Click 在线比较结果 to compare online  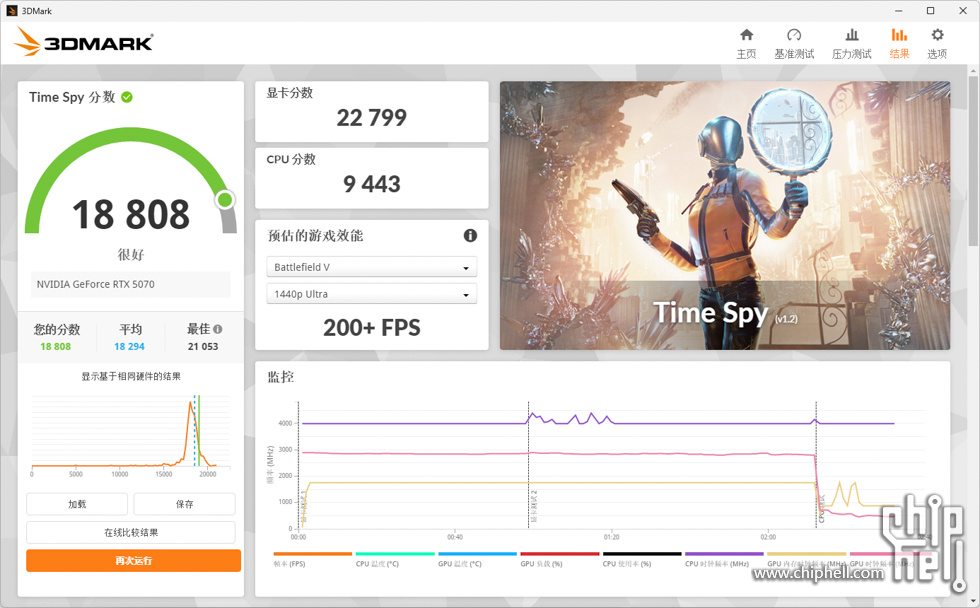coord(130,532)
